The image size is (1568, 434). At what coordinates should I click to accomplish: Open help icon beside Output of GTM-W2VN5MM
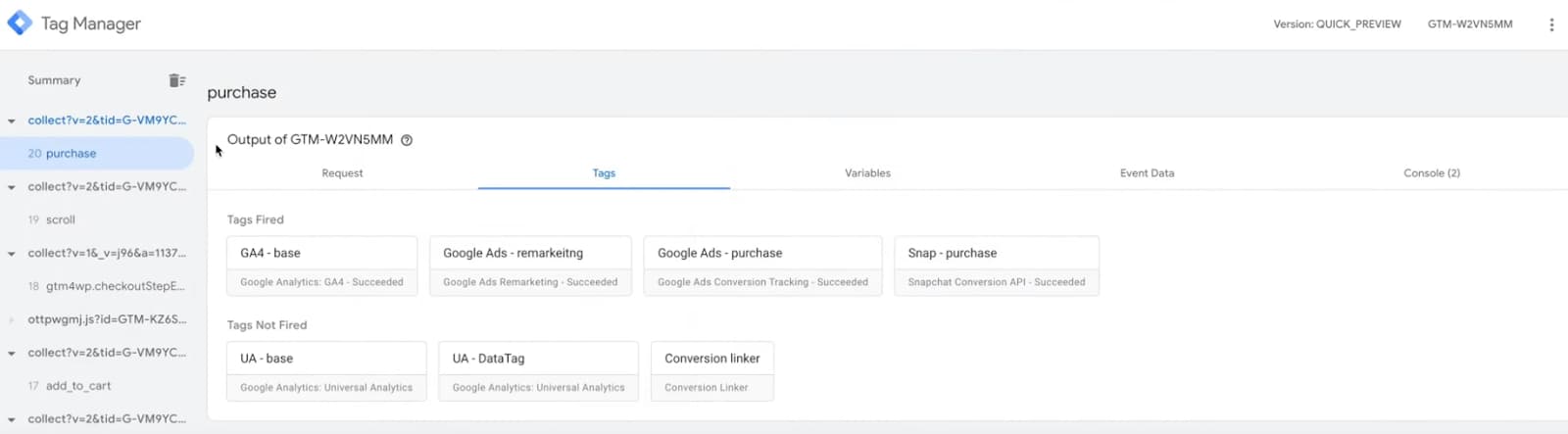[x=407, y=140]
